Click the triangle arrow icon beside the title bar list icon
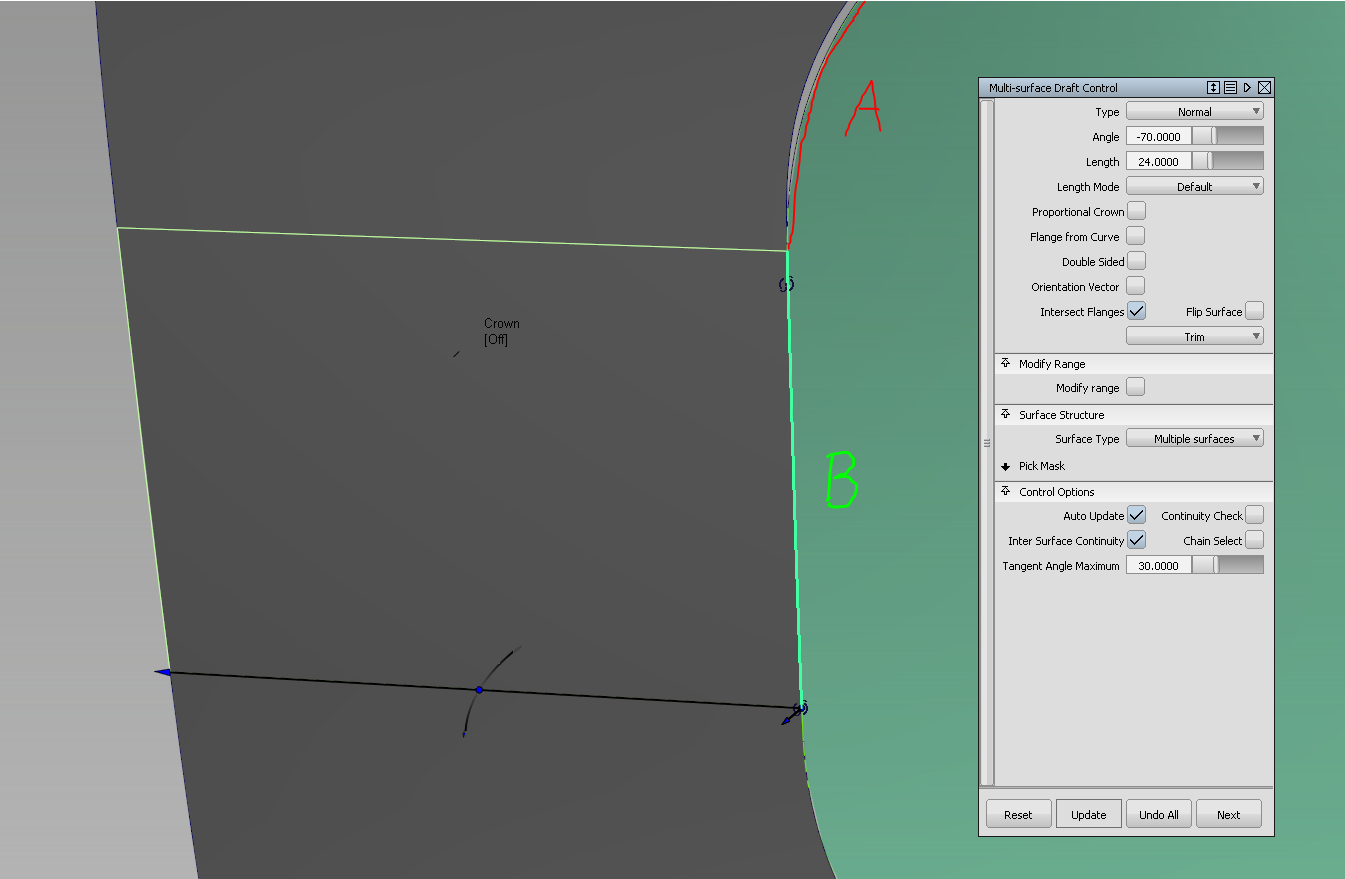This screenshot has width=1345, height=879. tap(1247, 87)
